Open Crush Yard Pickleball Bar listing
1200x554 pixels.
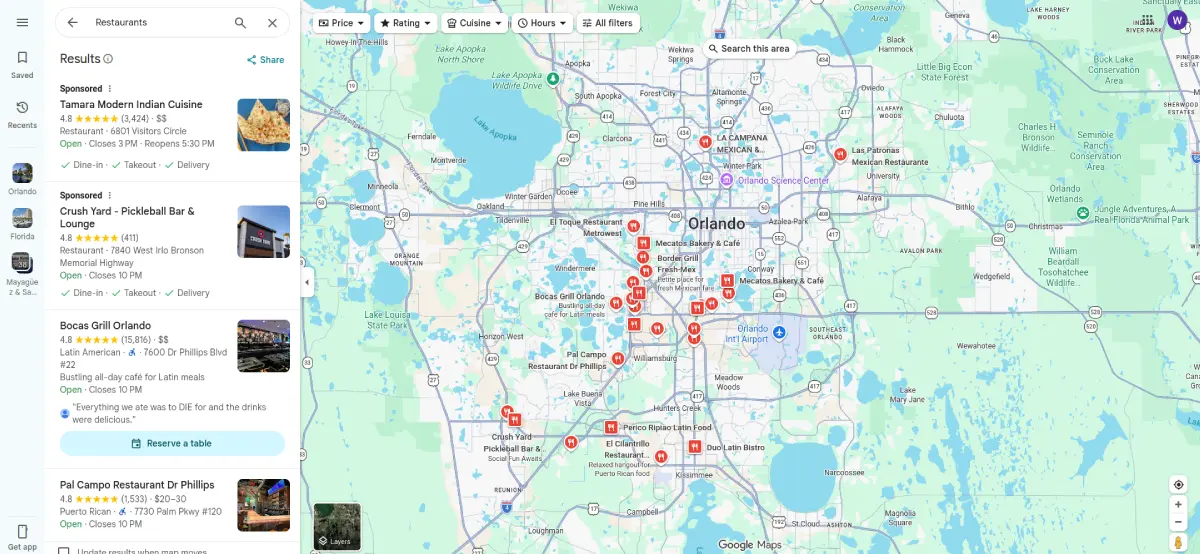(127, 217)
